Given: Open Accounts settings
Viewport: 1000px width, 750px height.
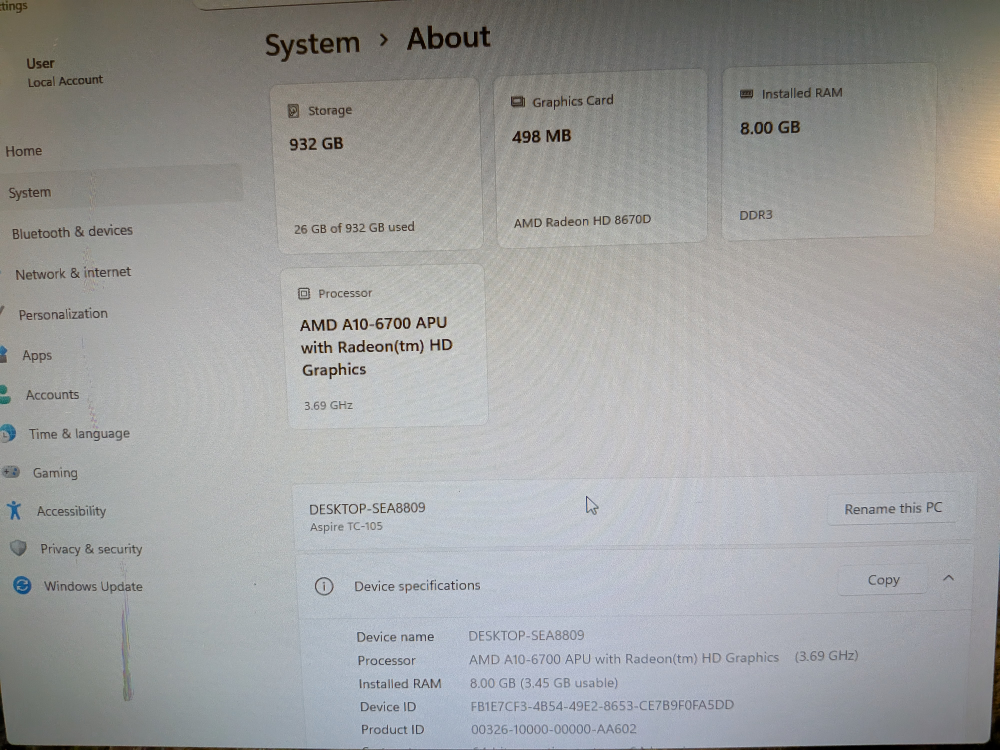Looking at the screenshot, I should click(x=52, y=395).
